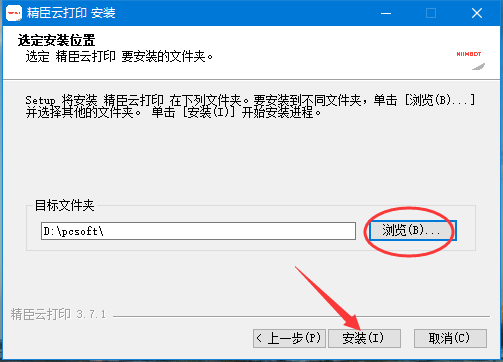Screen dimensions: 503x362
Task: Click the instruction text beginning with Setup 将安装
Action: click(251, 106)
